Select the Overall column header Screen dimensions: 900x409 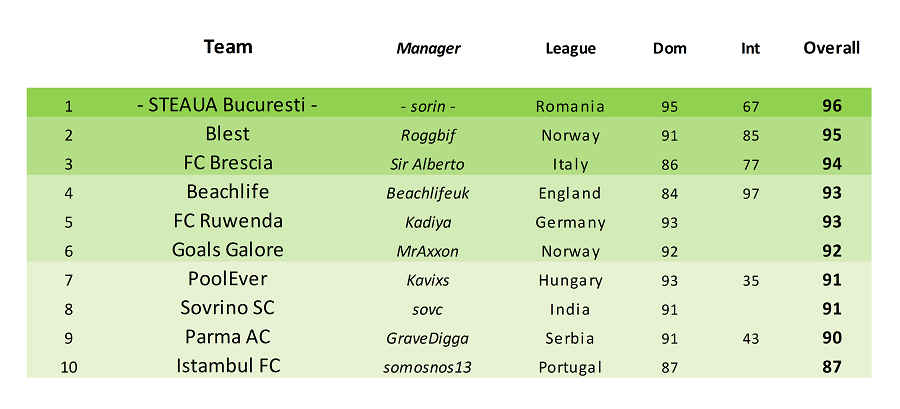click(x=831, y=48)
